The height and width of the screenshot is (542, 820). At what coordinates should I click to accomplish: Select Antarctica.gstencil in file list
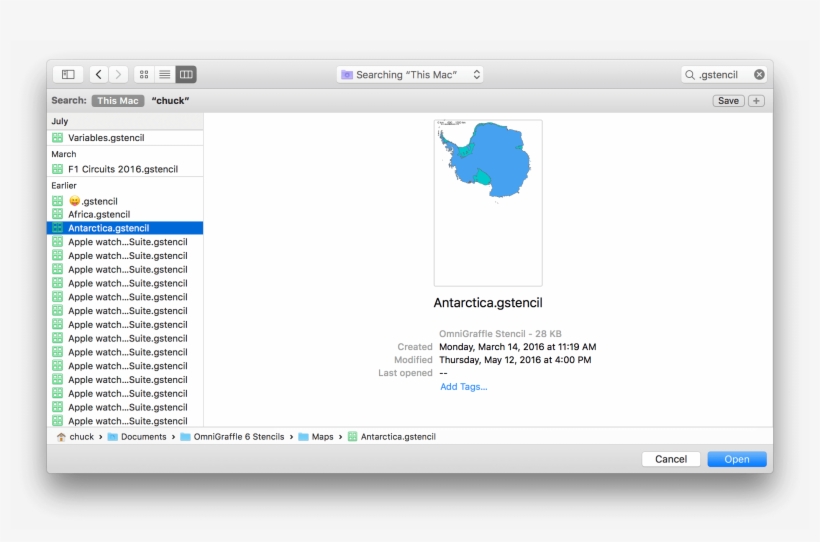pyautogui.click(x=125, y=228)
